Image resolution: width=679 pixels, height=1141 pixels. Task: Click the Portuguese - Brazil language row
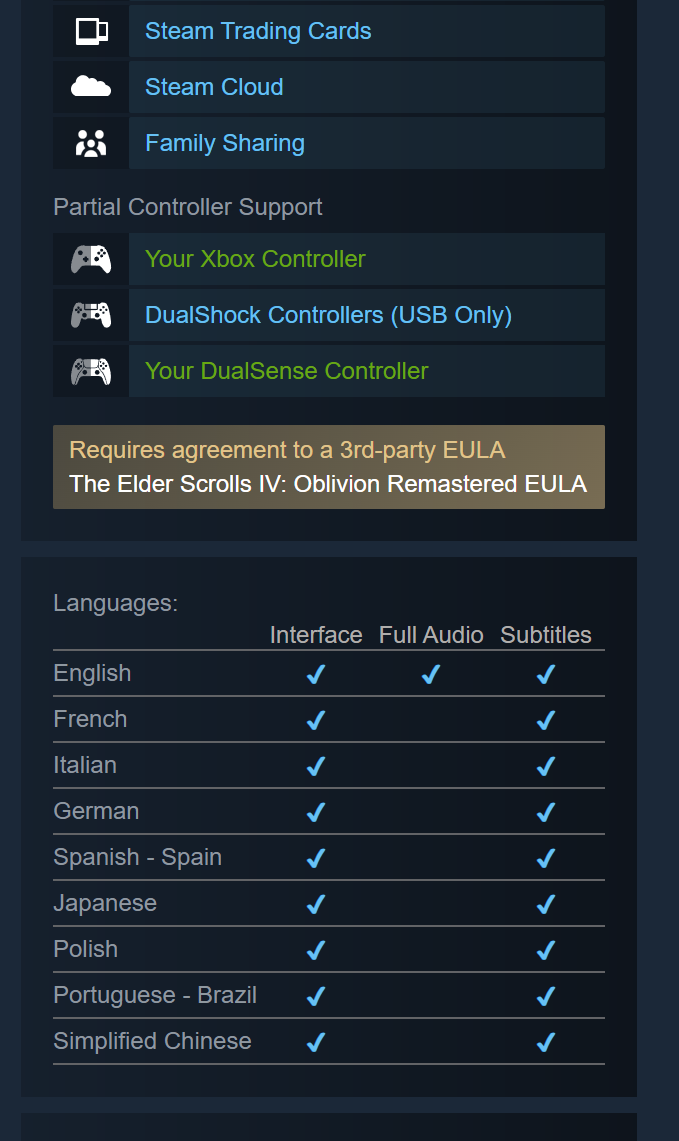pyautogui.click(x=155, y=995)
